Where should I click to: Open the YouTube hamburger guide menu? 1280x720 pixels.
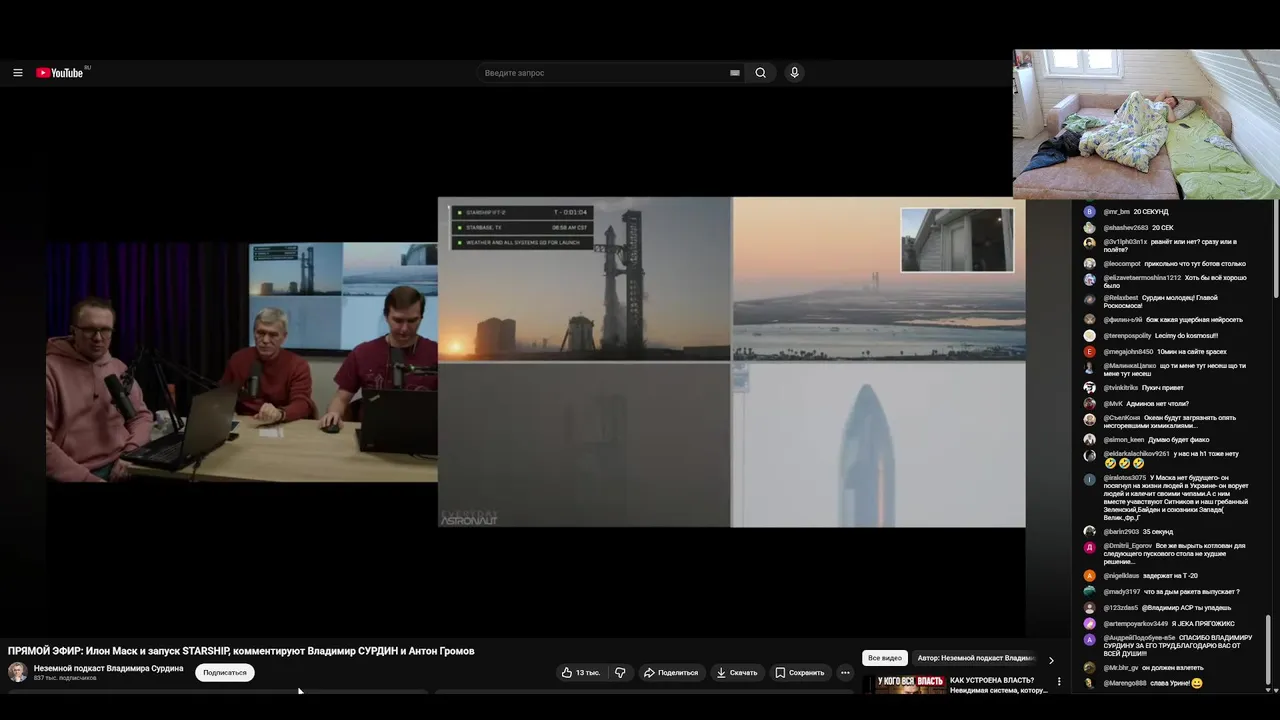[x=18, y=73]
